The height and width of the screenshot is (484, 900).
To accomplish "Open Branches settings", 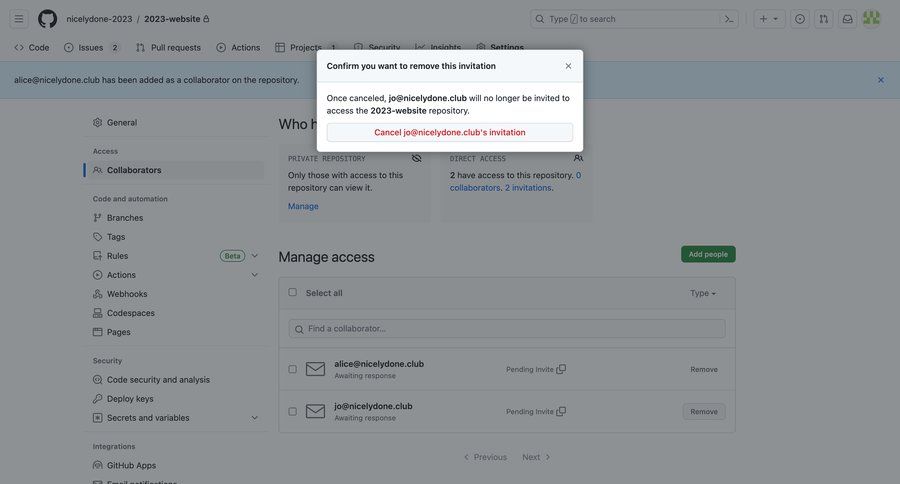I will point(174,218).
